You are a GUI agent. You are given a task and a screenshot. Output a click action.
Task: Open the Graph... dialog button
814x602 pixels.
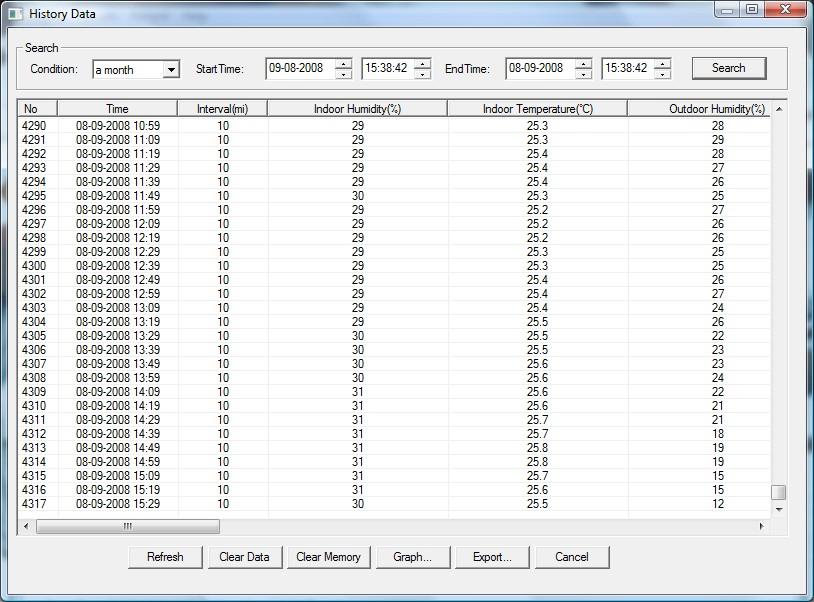click(412, 557)
